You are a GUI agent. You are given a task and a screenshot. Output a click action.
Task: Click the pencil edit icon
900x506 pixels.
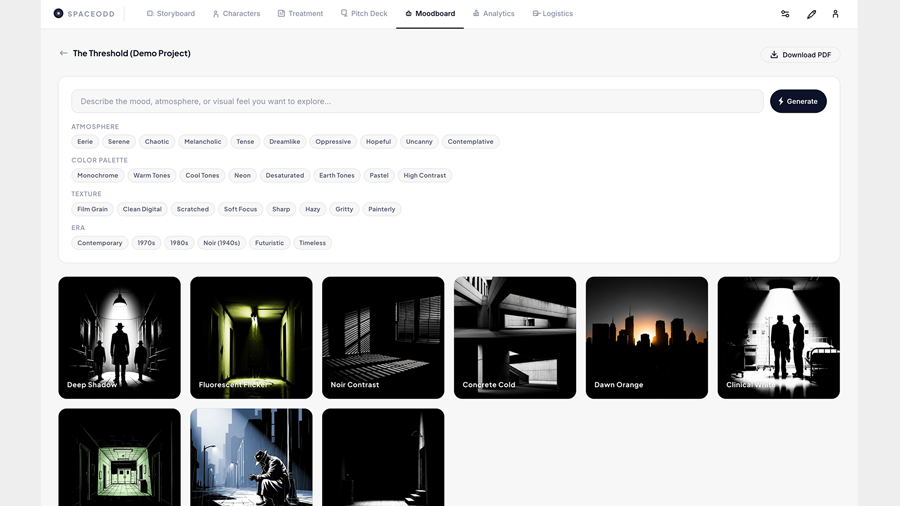[x=811, y=14]
